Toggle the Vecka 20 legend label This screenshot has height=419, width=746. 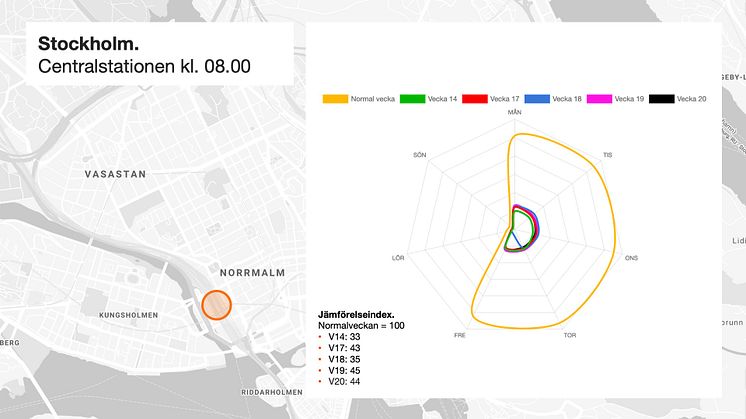click(692, 99)
